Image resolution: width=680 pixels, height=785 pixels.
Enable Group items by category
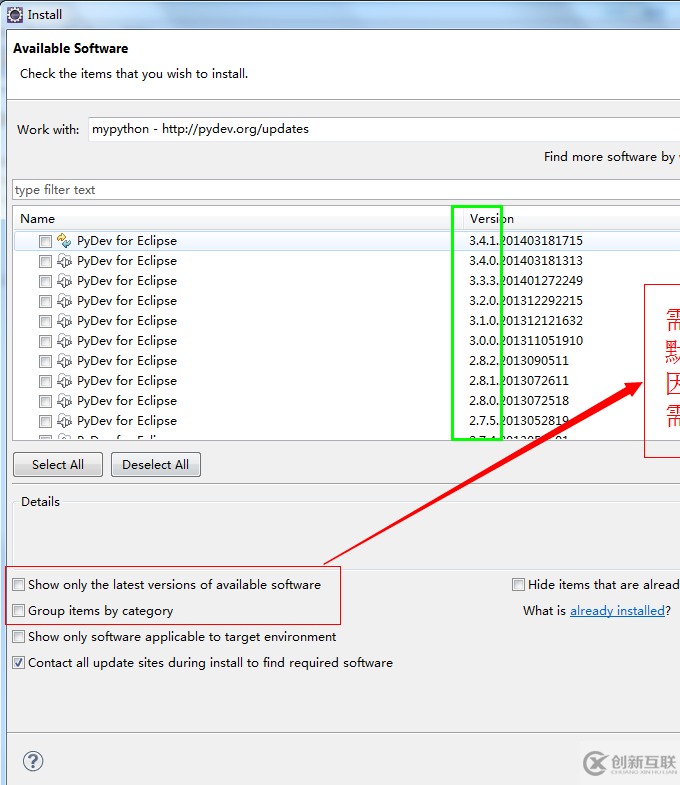19,610
